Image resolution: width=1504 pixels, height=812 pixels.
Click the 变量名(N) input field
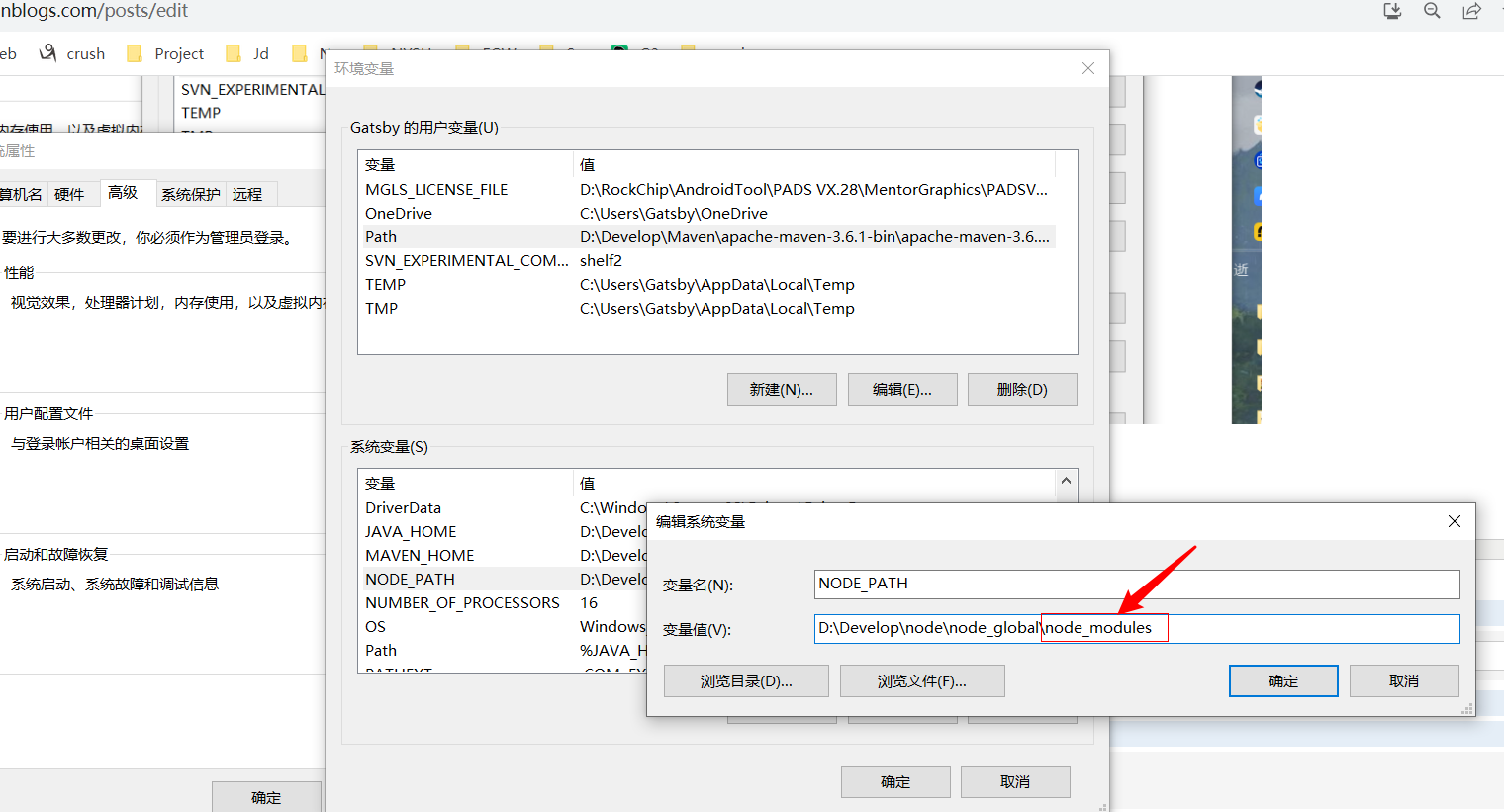tap(1137, 584)
